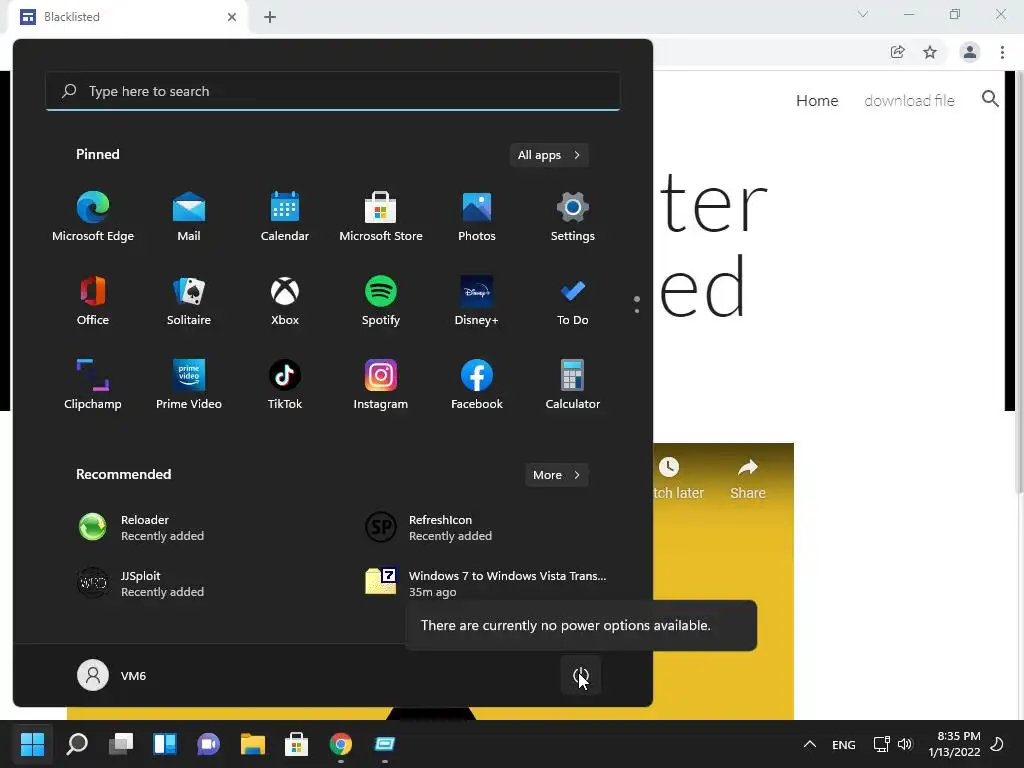The width and height of the screenshot is (1024, 768).
Task: Open volume control in system tray
Action: [x=904, y=744]
